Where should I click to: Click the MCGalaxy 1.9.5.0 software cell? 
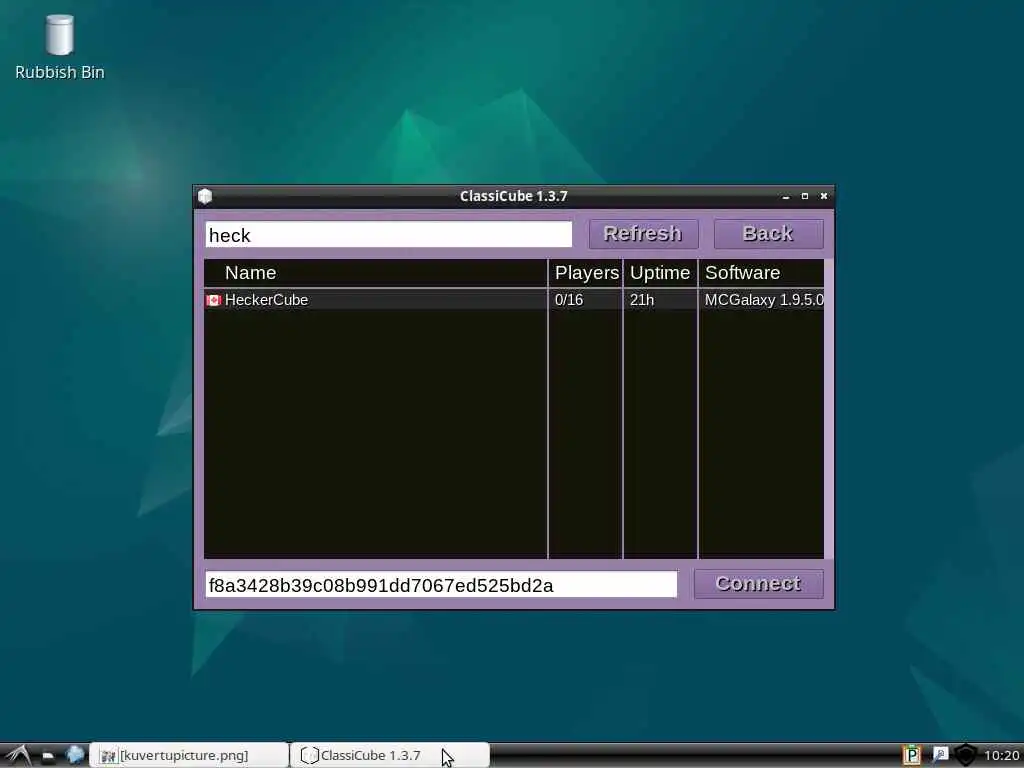click(763, 300)
